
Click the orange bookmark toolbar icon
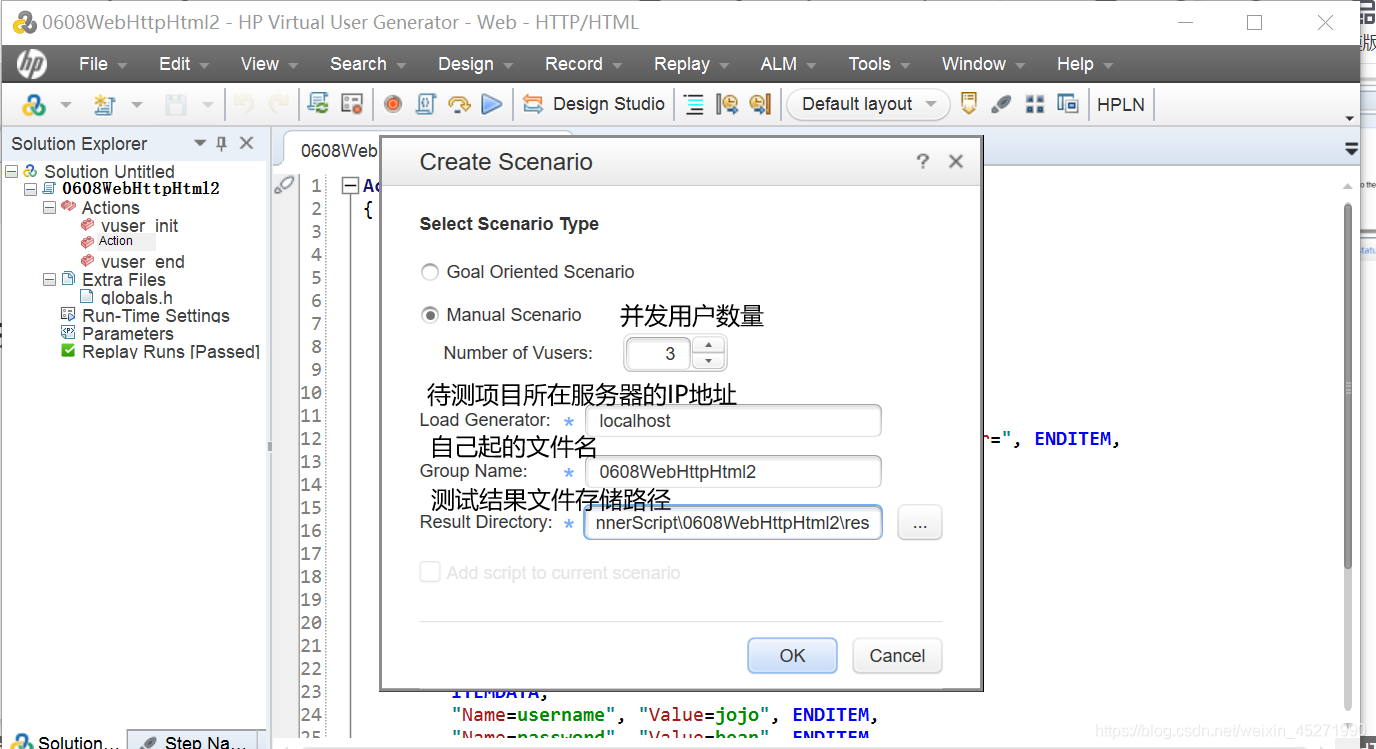click(x=968, y=104)
